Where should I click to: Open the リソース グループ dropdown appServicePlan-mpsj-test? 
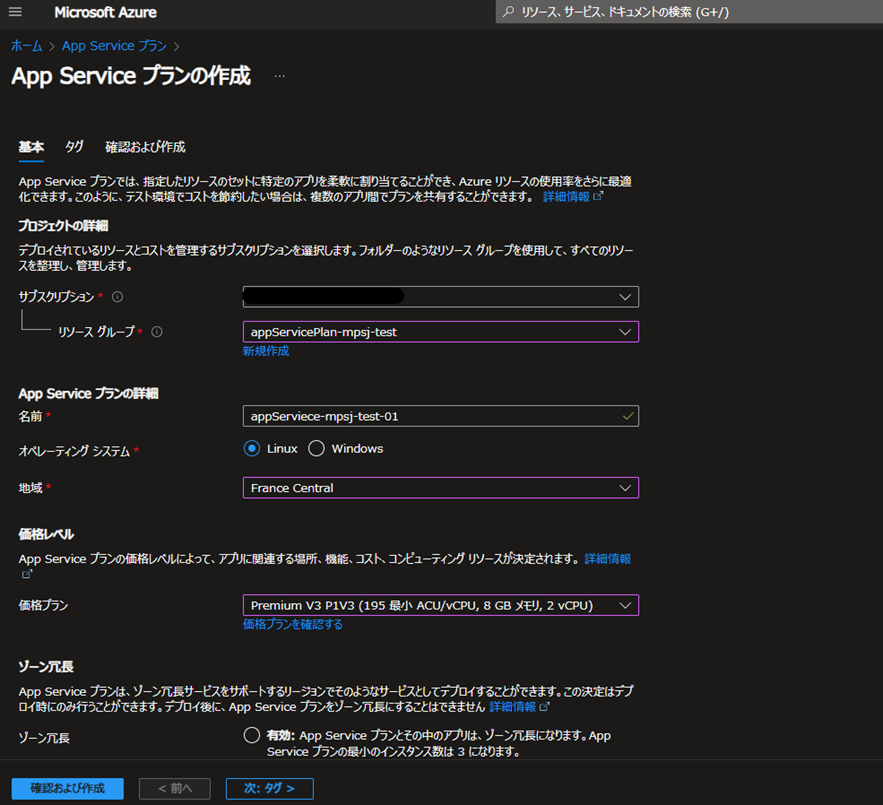441,332
